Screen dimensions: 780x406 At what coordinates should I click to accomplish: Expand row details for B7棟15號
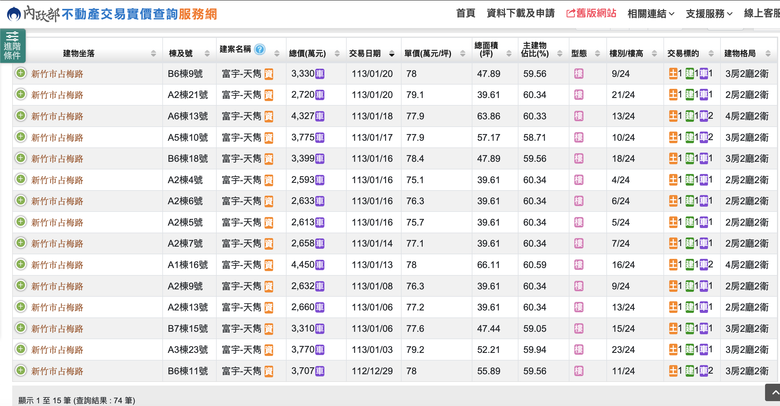(x=20, y=328)
